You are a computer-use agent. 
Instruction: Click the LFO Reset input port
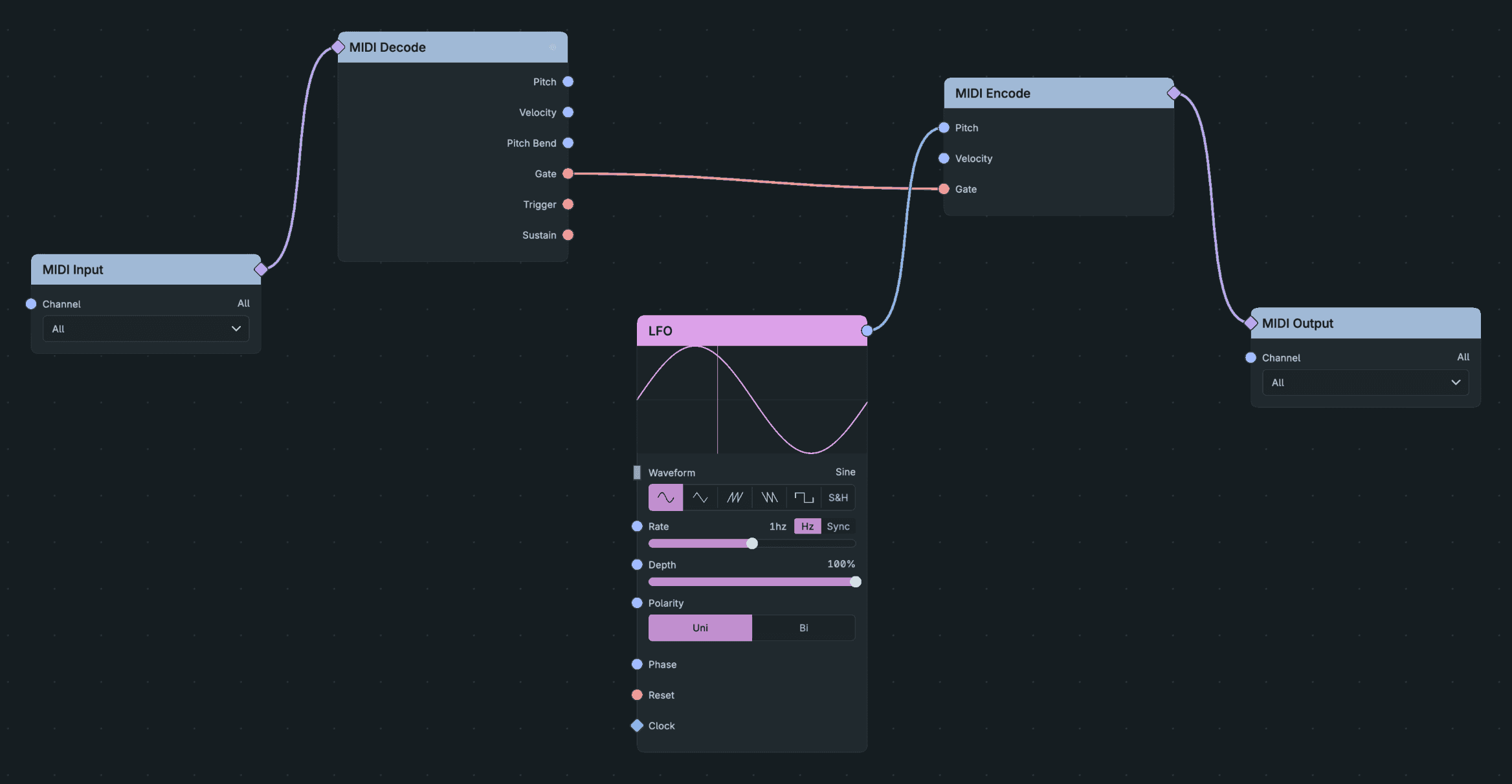tap(637, 695)
